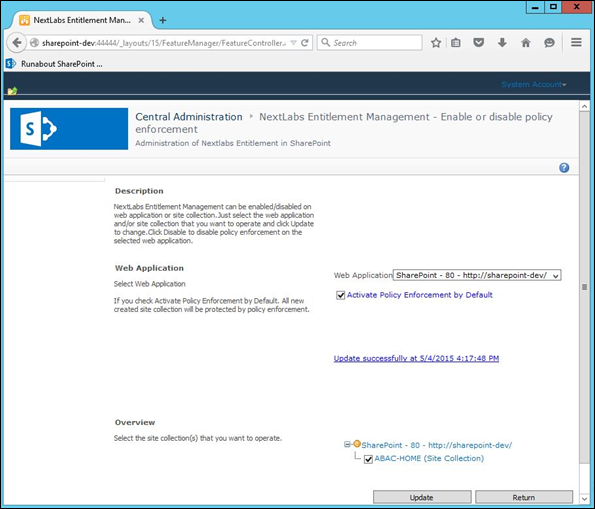The image size is (595, 509).
Task: Open the chat bubble smiley icon
Action: (x=549, y=43)
